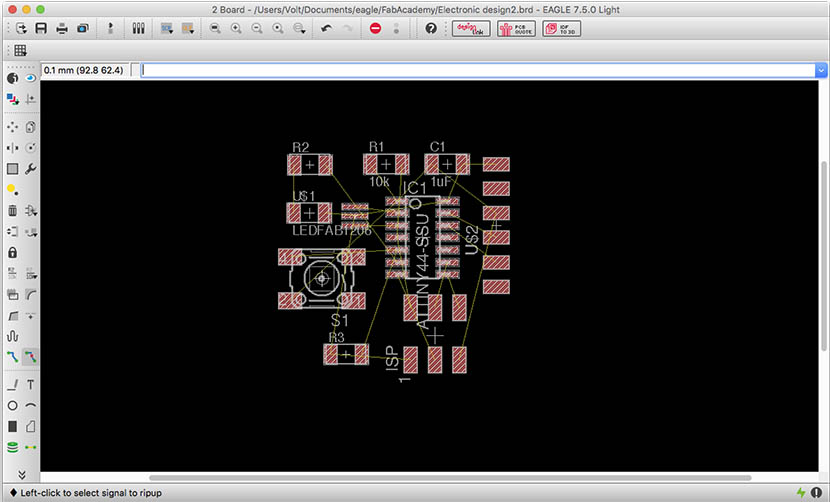Select the Pinswap tool
This screenshot has width=830, height=502.
(12, 232)
